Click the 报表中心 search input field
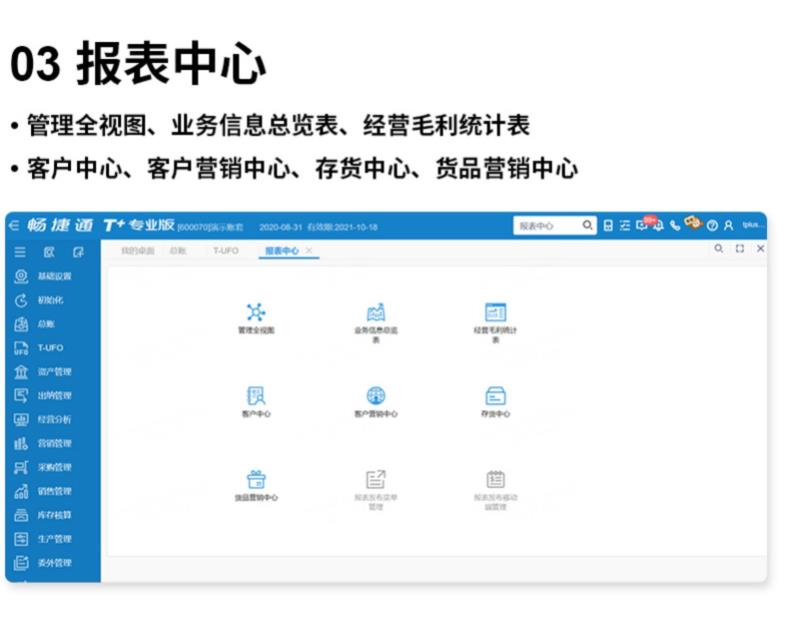The width and height of the screenshot is (787, 619). (548, 226)
